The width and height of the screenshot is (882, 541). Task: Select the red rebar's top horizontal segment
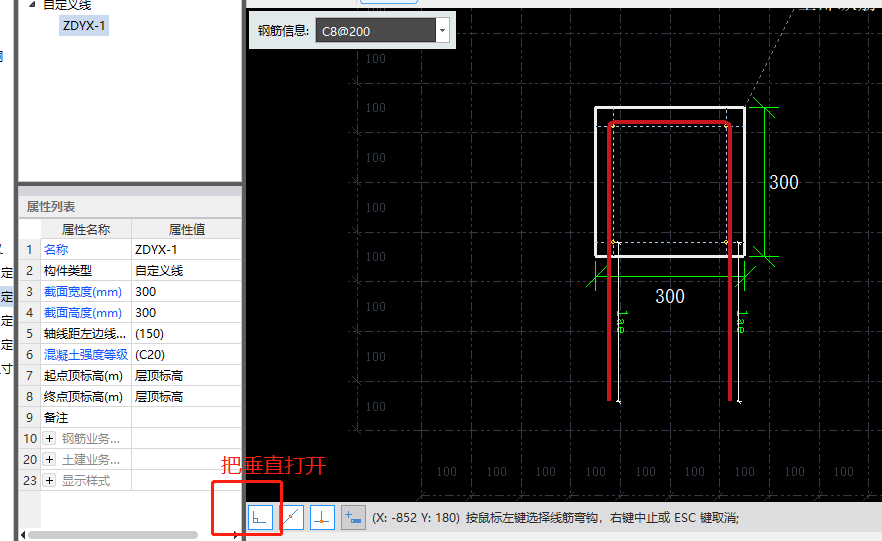click(669, 122)
